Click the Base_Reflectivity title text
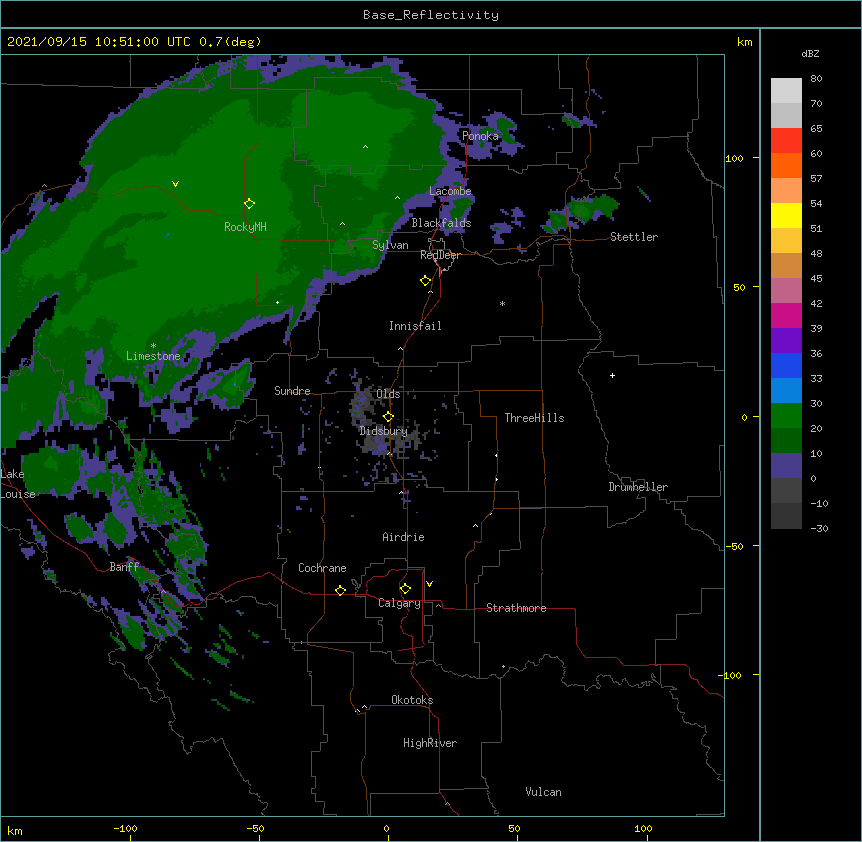 click(x=431, y=15)
